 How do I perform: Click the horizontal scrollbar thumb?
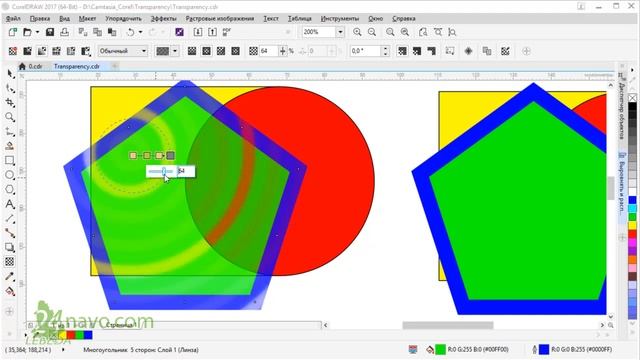click(x=448, y=325)
